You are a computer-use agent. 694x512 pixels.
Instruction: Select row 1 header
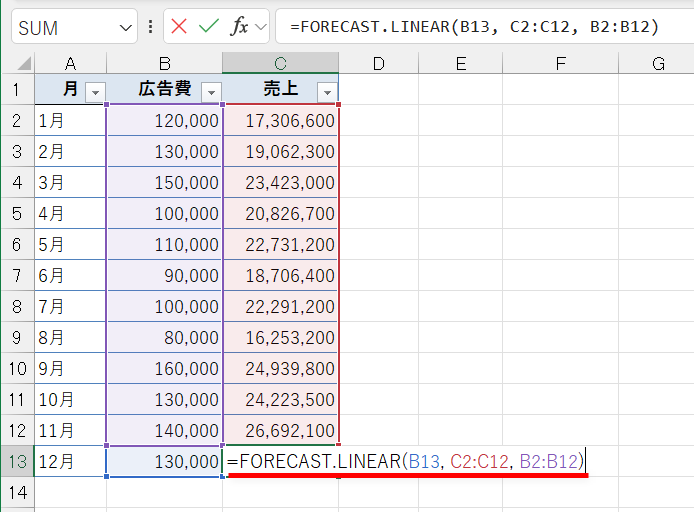click(17, 89)
